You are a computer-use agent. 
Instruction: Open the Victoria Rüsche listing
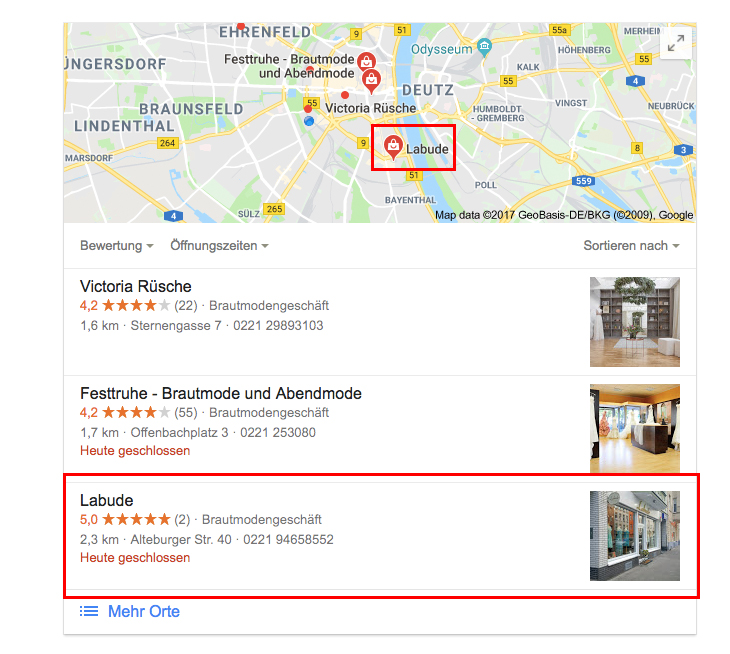click(135, 286)
